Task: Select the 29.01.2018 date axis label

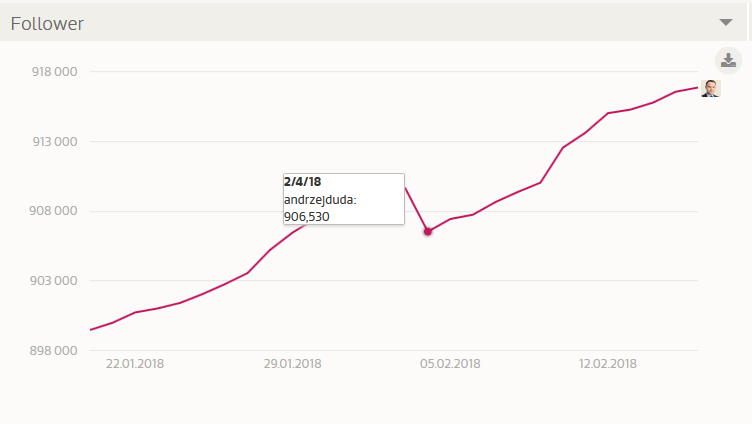Action: (293, 363)
